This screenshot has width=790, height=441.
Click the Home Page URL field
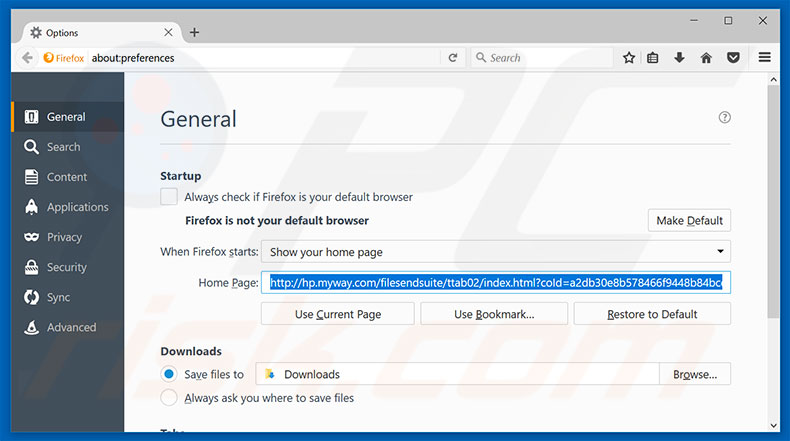[496, 283]
